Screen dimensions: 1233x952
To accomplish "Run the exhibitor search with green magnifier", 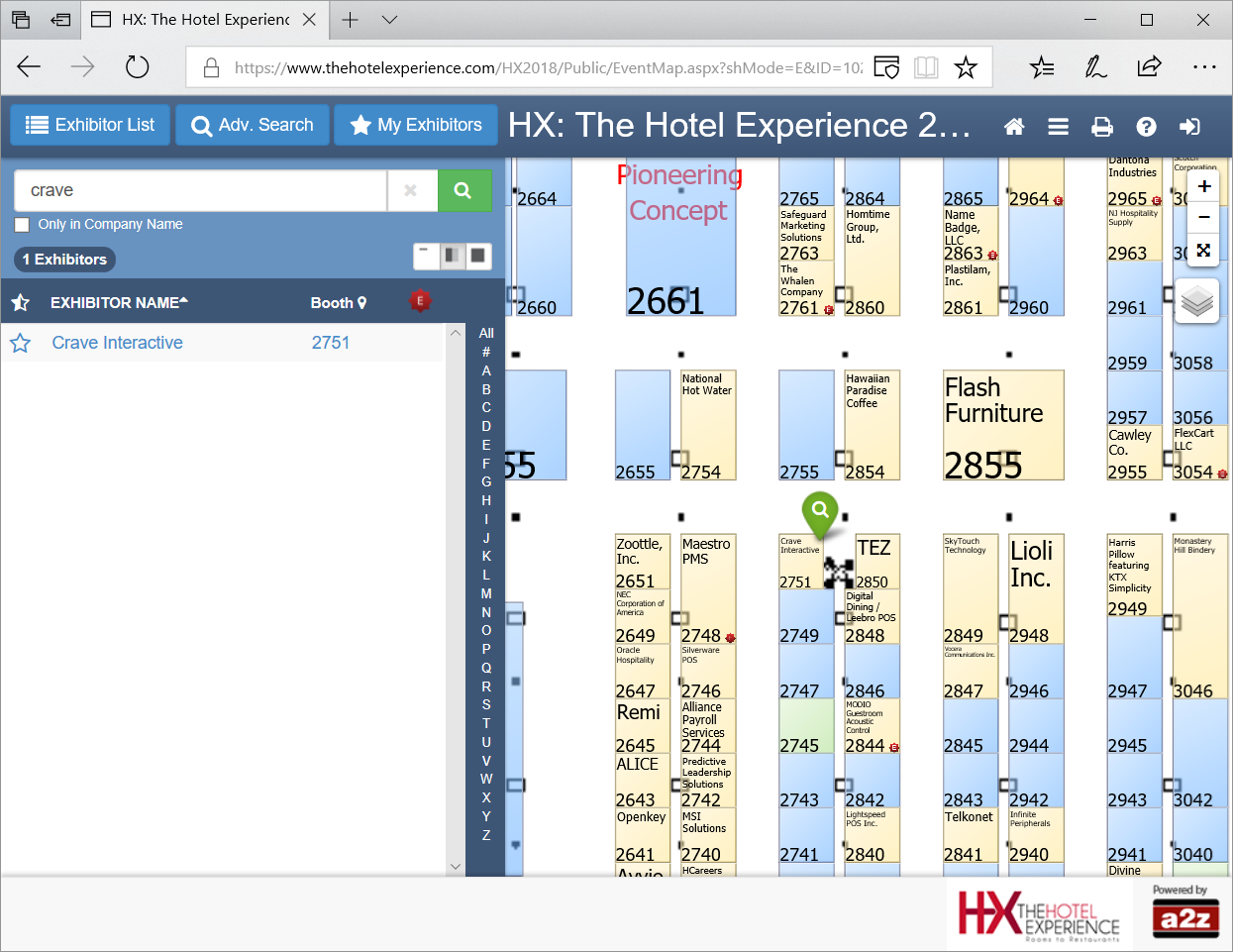I will point(463,190).
